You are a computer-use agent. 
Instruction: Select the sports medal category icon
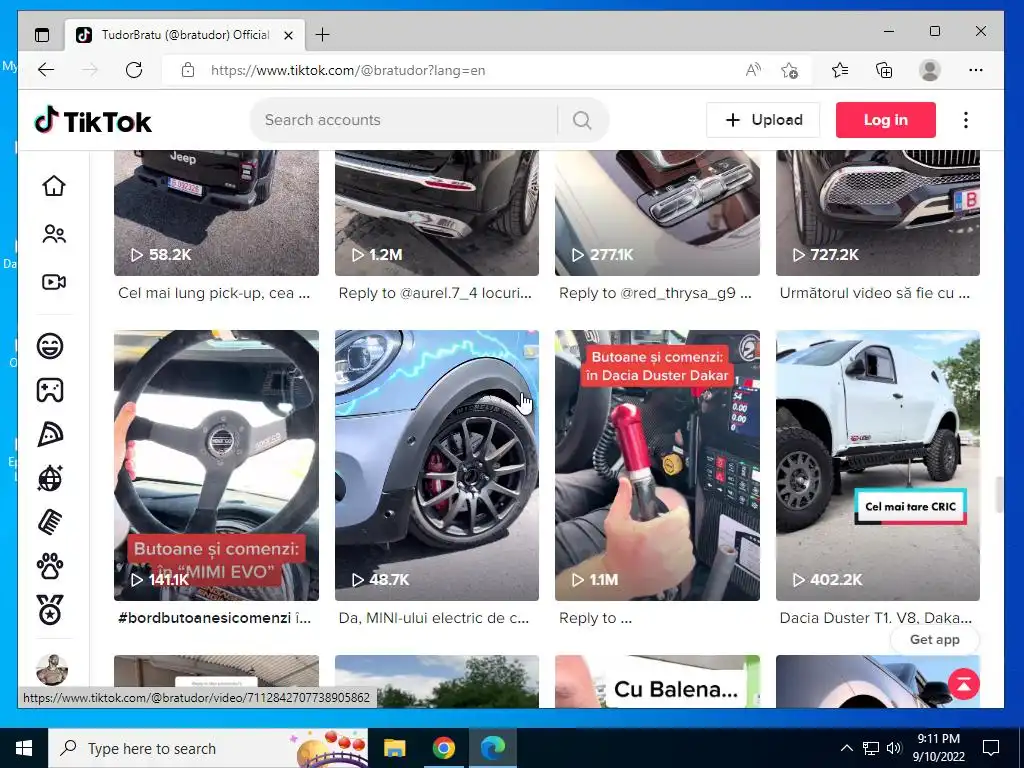click(50, 611)
